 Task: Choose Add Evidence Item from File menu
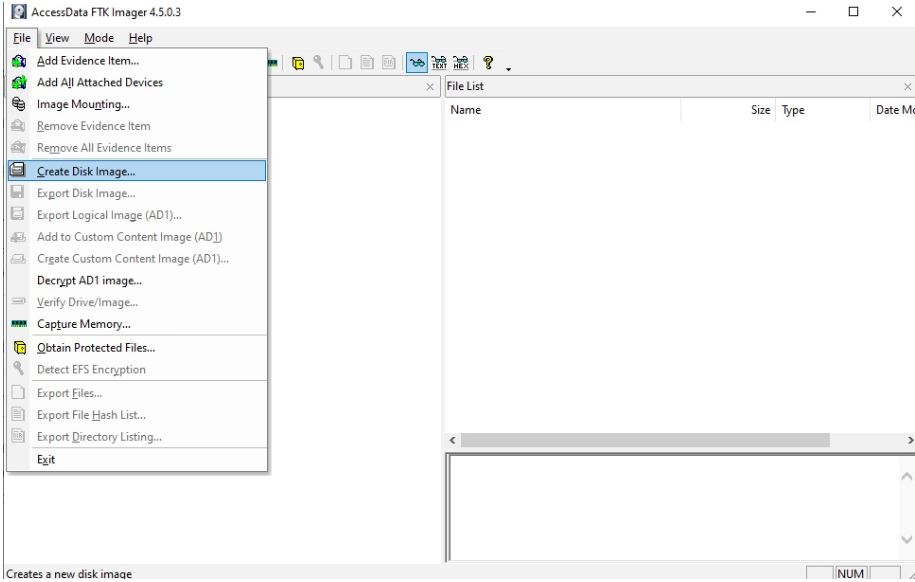tap(137, 61)
